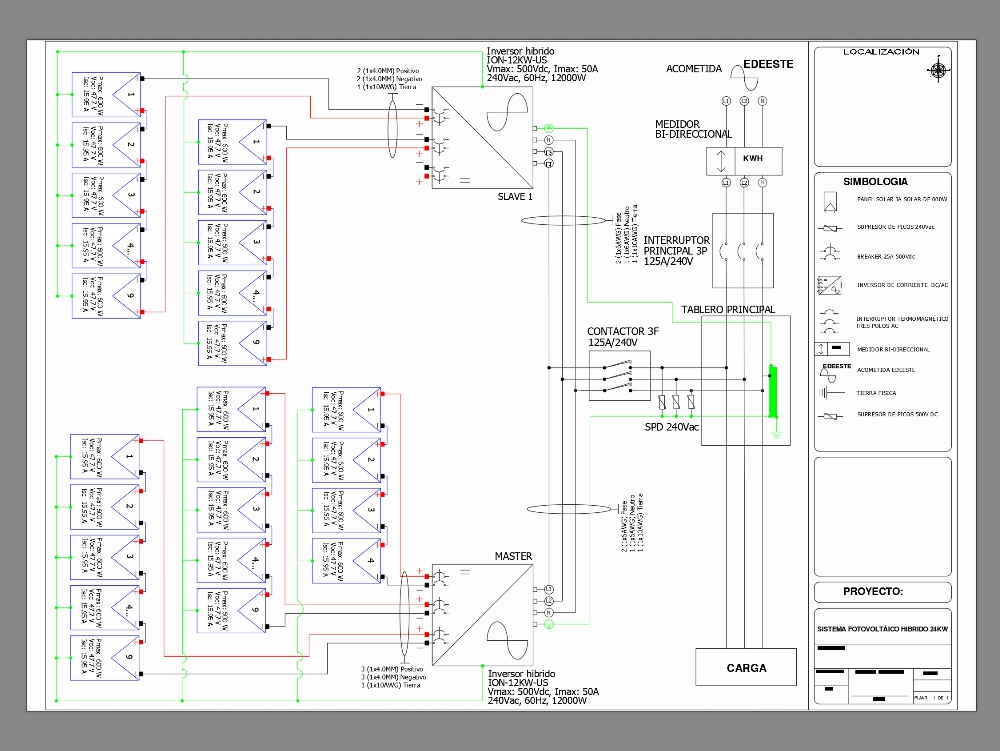Click the Acometida EDEESTE sine symbol in the legend

pos(827,376)
